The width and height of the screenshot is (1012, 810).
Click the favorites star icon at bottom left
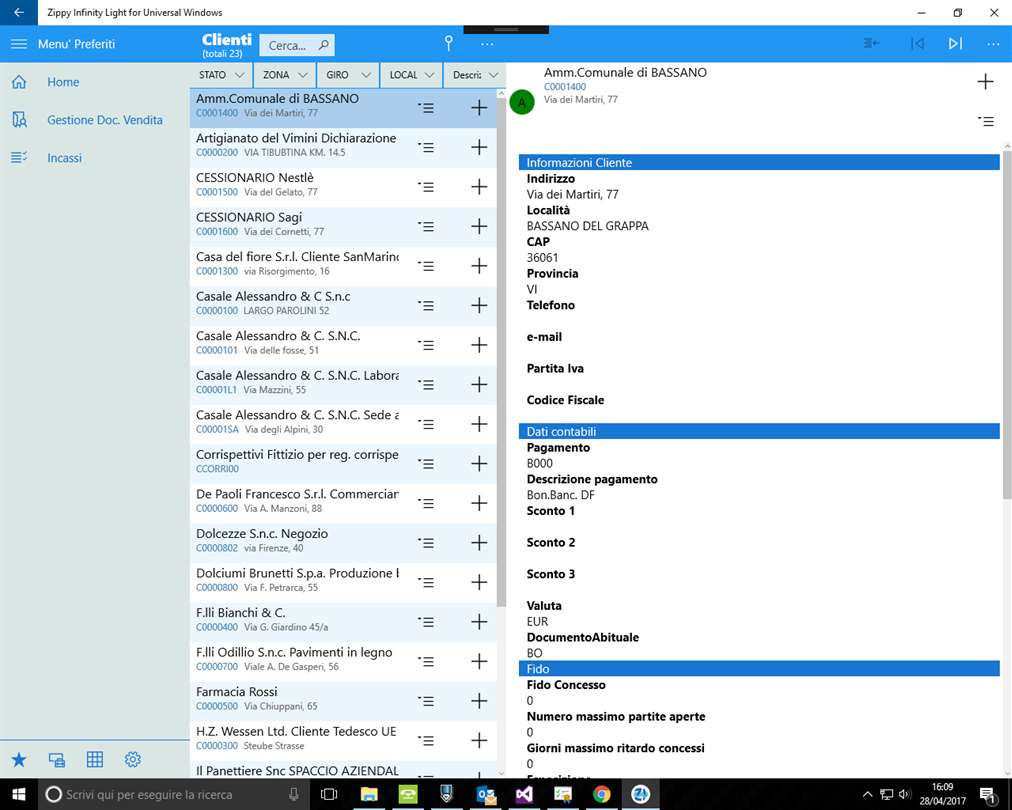[x=19, y=760]
